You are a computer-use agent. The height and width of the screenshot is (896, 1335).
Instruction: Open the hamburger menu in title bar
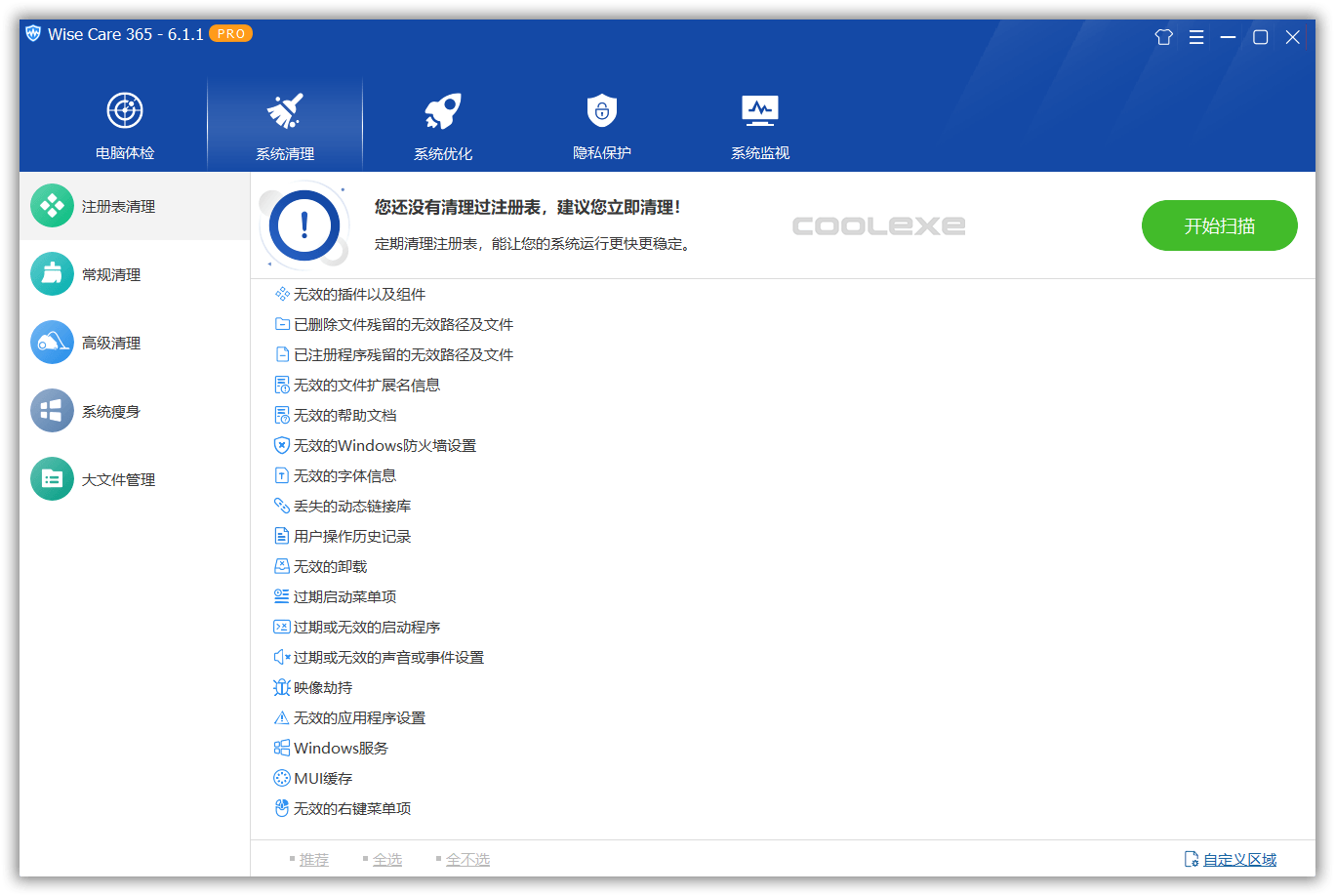(x=1196, y=37)
